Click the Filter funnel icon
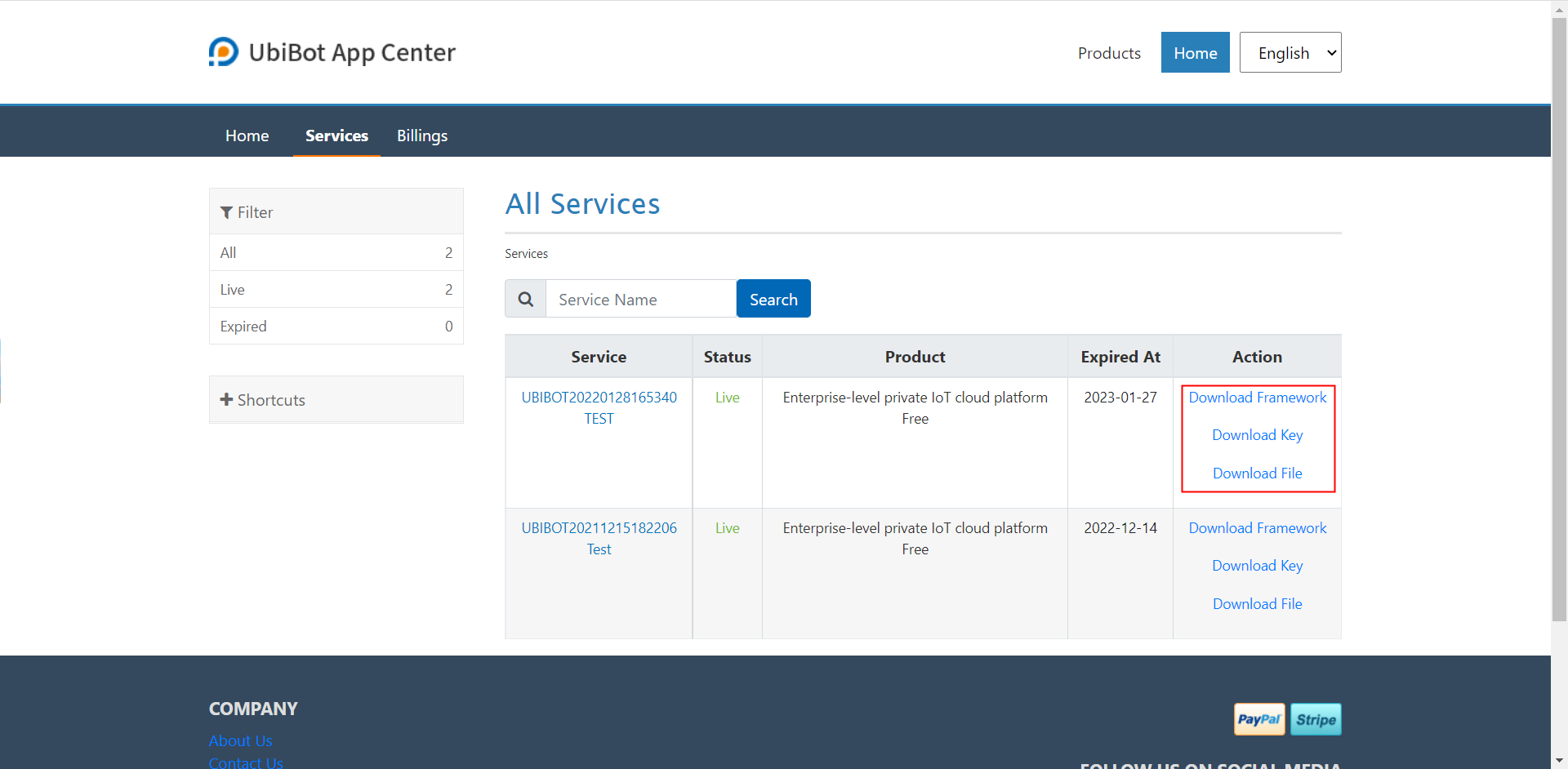Screen dimensions: 1568x769 [x=226, y=212]
